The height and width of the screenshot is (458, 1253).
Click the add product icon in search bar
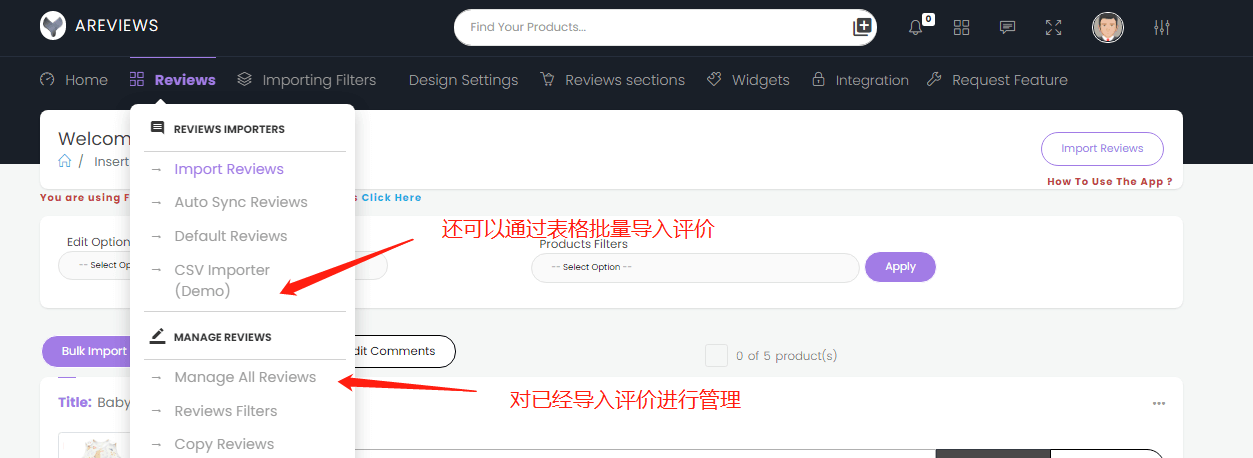[x=862, y=27]
